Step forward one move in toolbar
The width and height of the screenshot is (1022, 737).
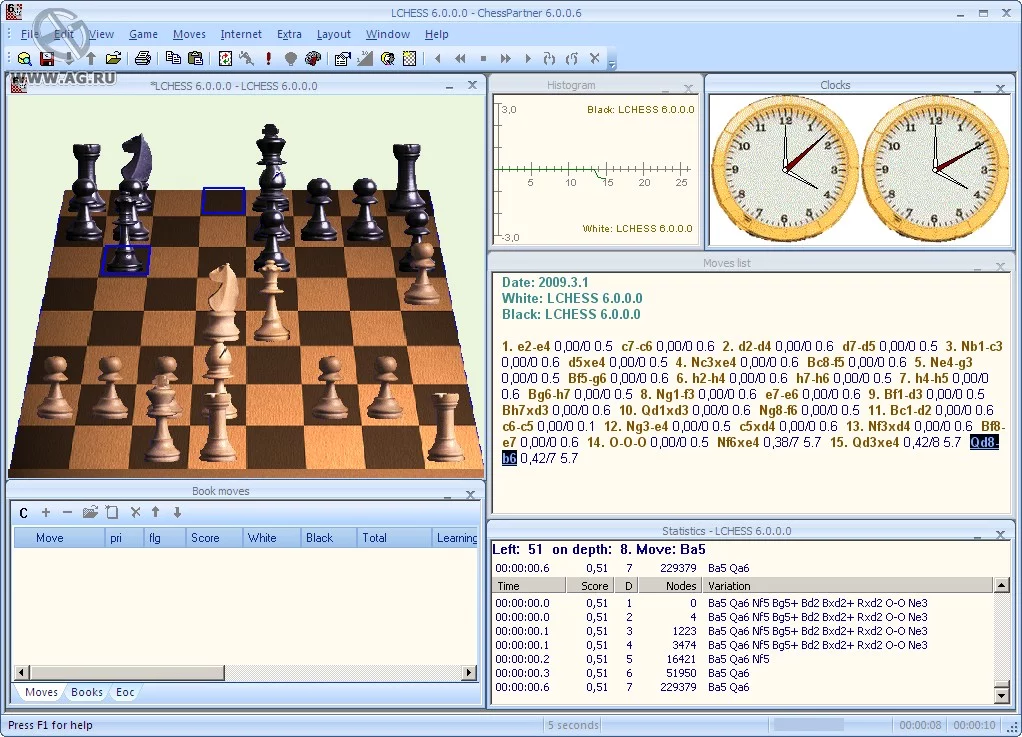(x=528, y=59)
